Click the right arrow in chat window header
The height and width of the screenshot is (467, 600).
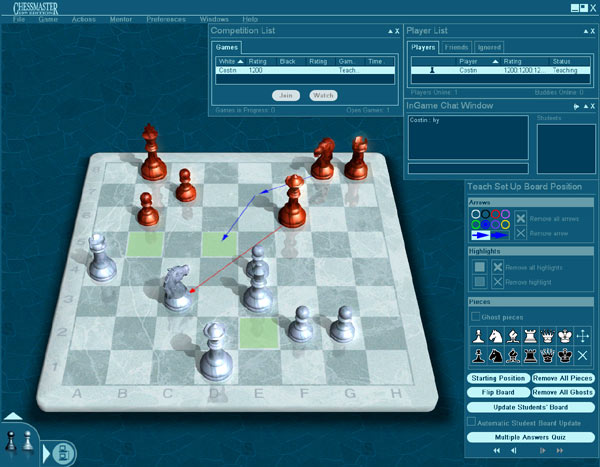[x=577, y=107]
